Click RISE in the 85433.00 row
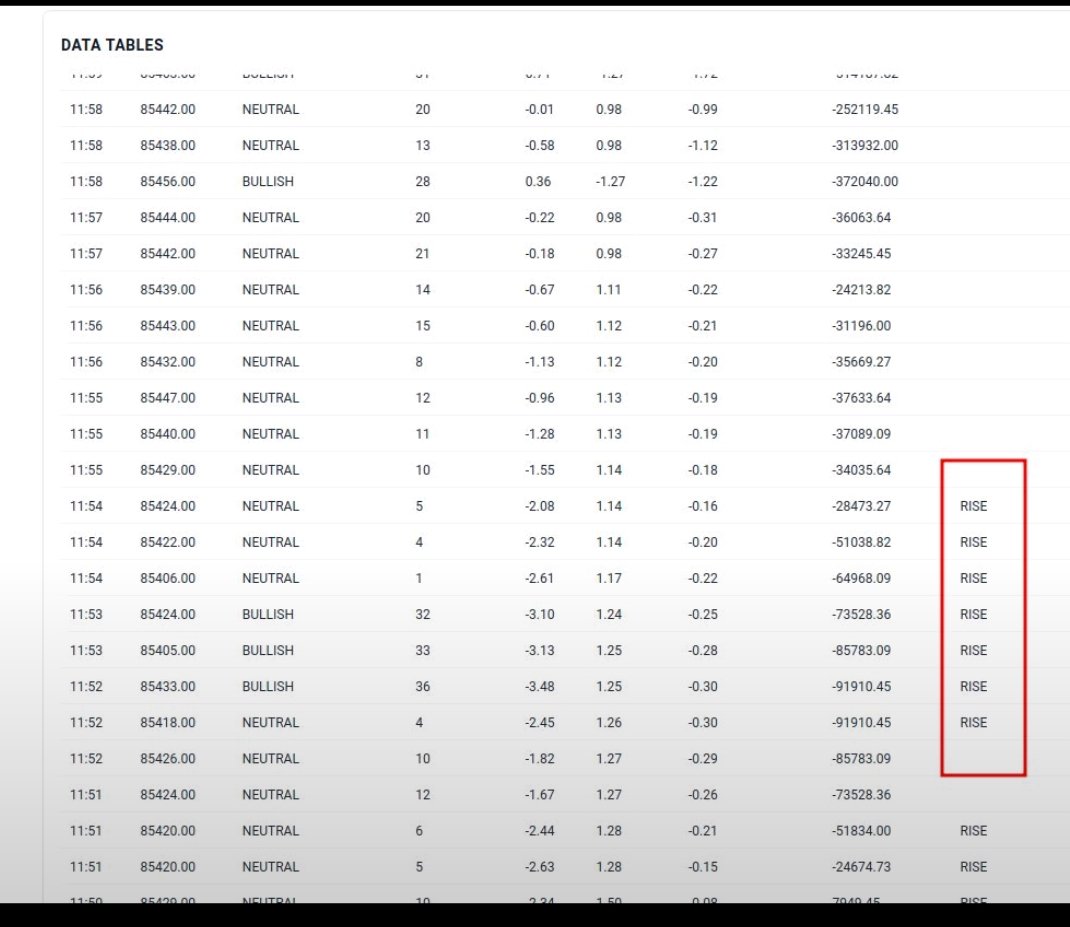 (973, 687)
